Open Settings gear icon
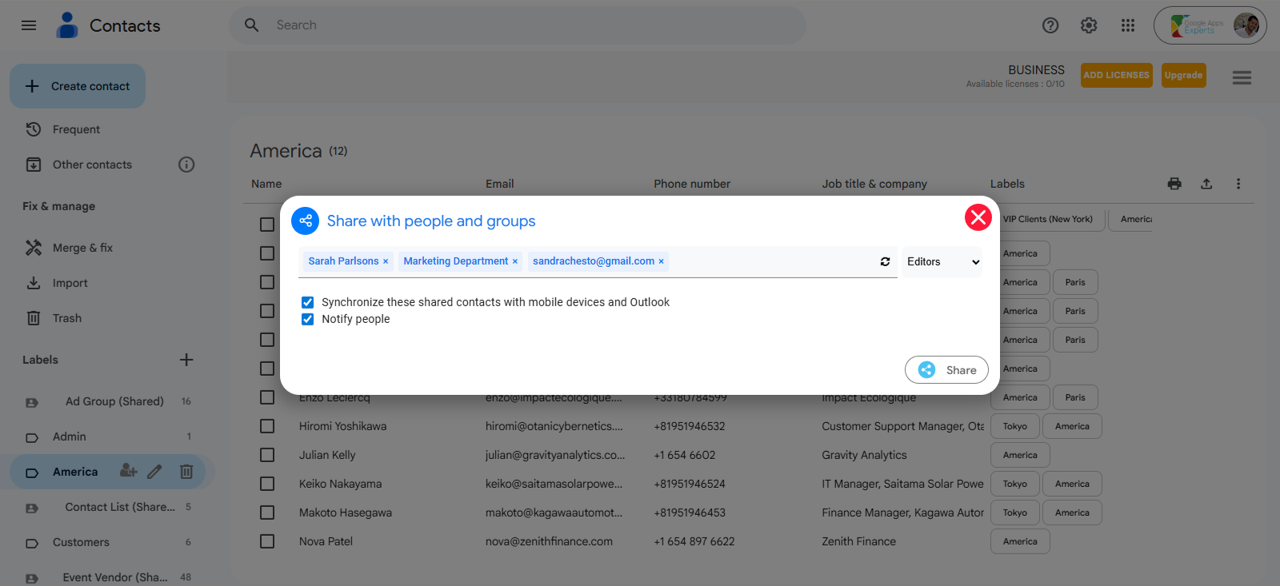The height and width of the screenshot is (586, 1280). point(1089,26)
